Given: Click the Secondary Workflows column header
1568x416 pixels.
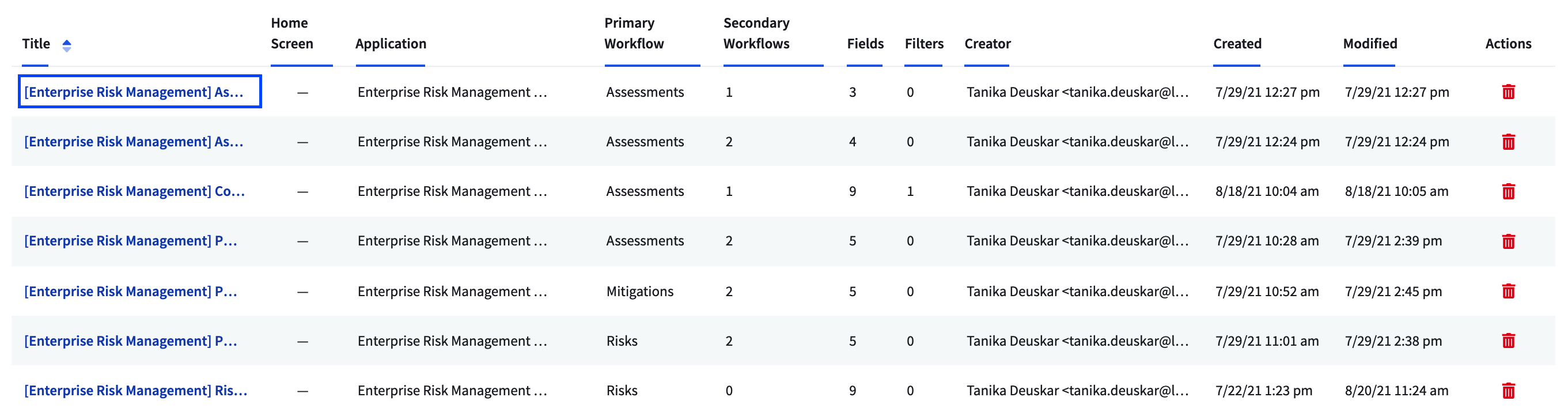Looking at the screenshot, I should click(756, 33).
